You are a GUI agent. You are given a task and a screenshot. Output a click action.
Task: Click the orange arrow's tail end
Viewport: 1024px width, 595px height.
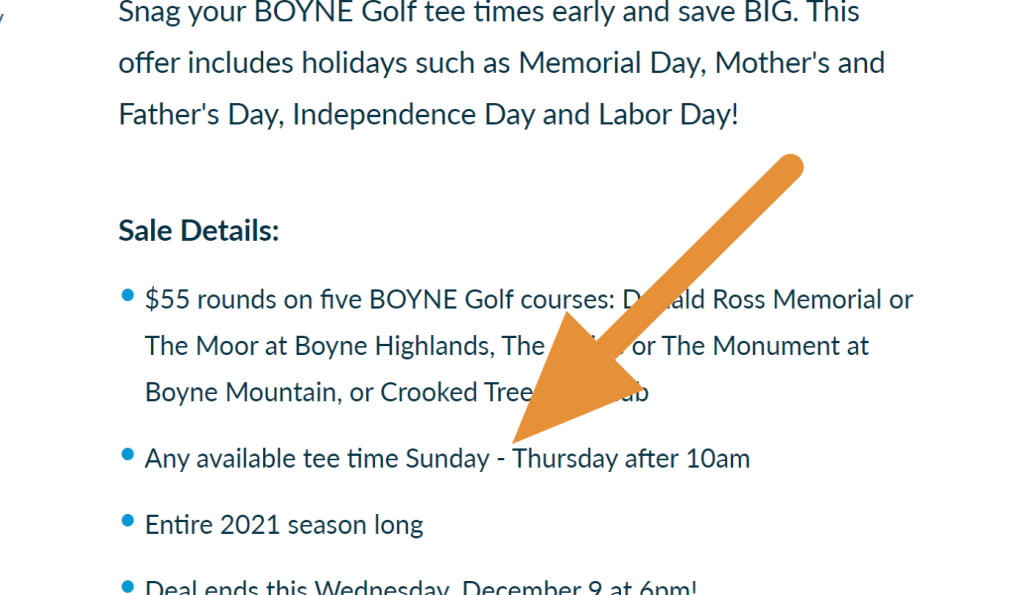click(x=788, y=170)
